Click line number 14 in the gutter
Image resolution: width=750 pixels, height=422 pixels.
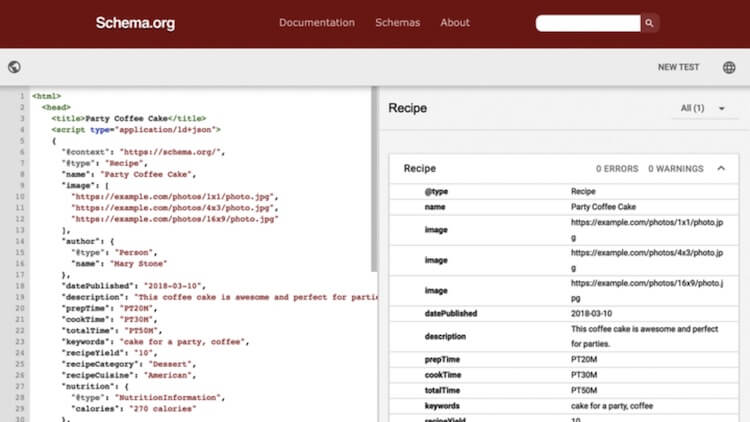[20, 241]
